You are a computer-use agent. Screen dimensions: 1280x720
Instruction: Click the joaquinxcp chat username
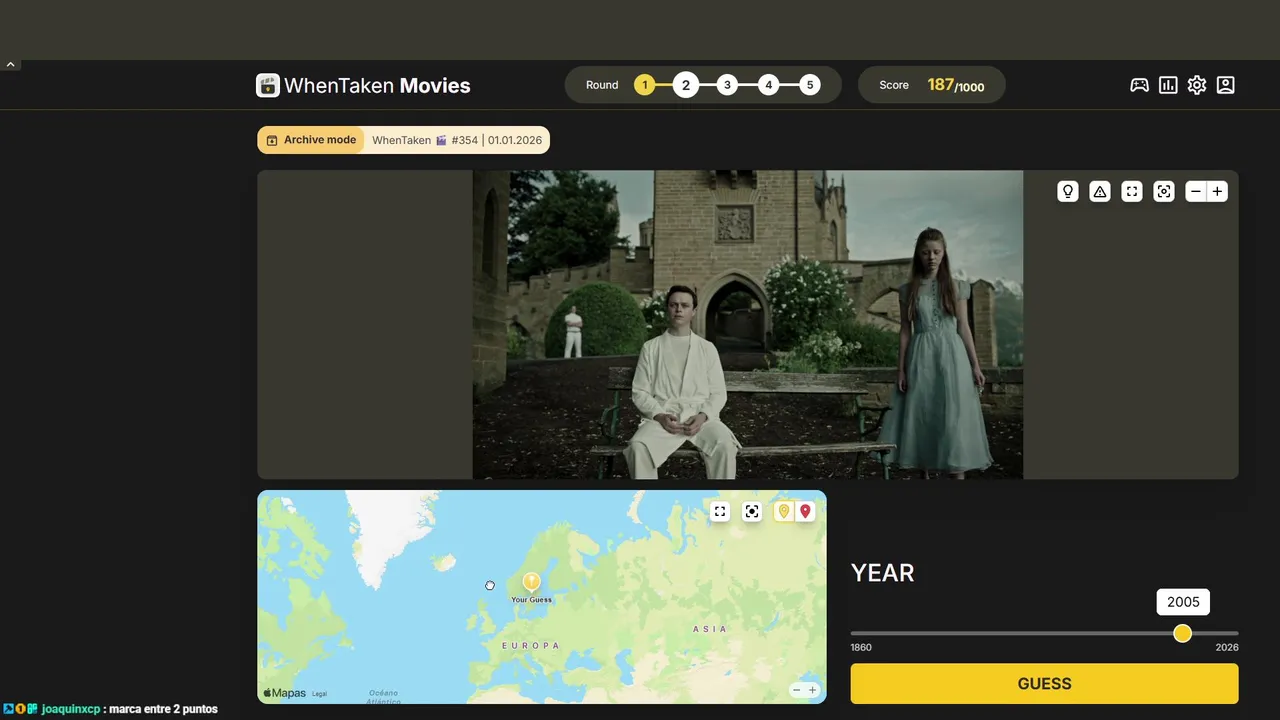pyautogui.click(x=71, y=709)
